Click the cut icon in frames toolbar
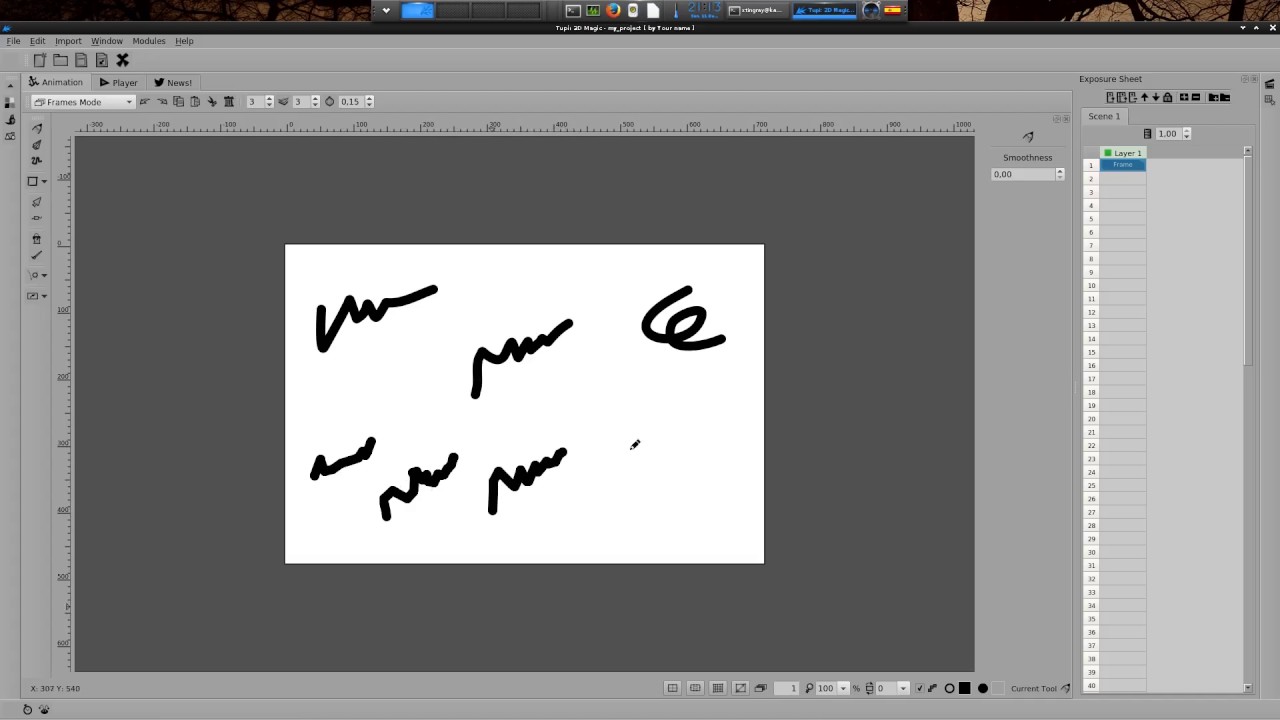The image size is (1280, 720). [211, 101]
